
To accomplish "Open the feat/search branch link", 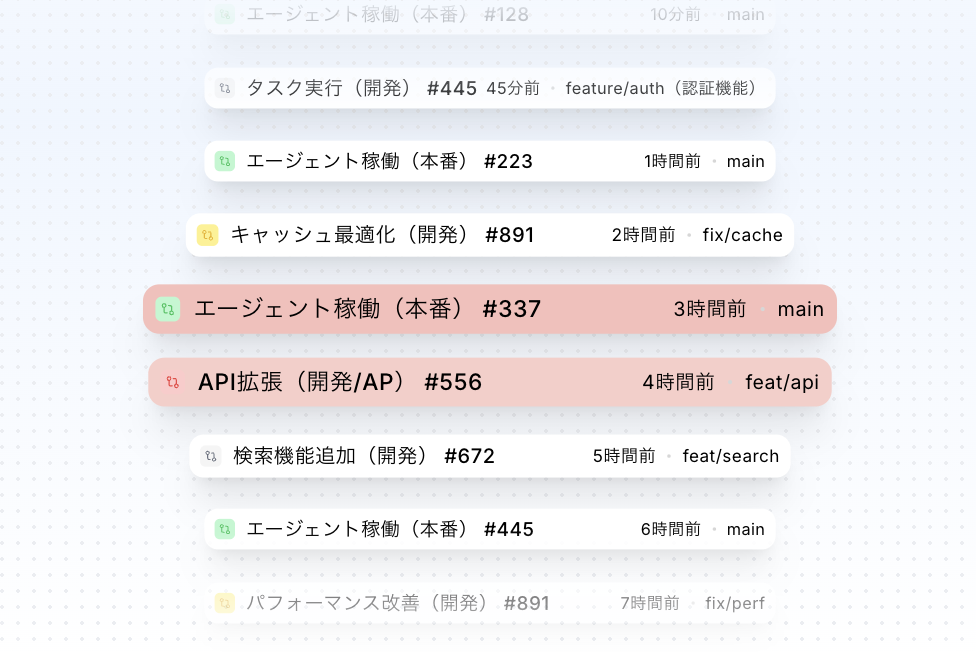I will 730,455.
